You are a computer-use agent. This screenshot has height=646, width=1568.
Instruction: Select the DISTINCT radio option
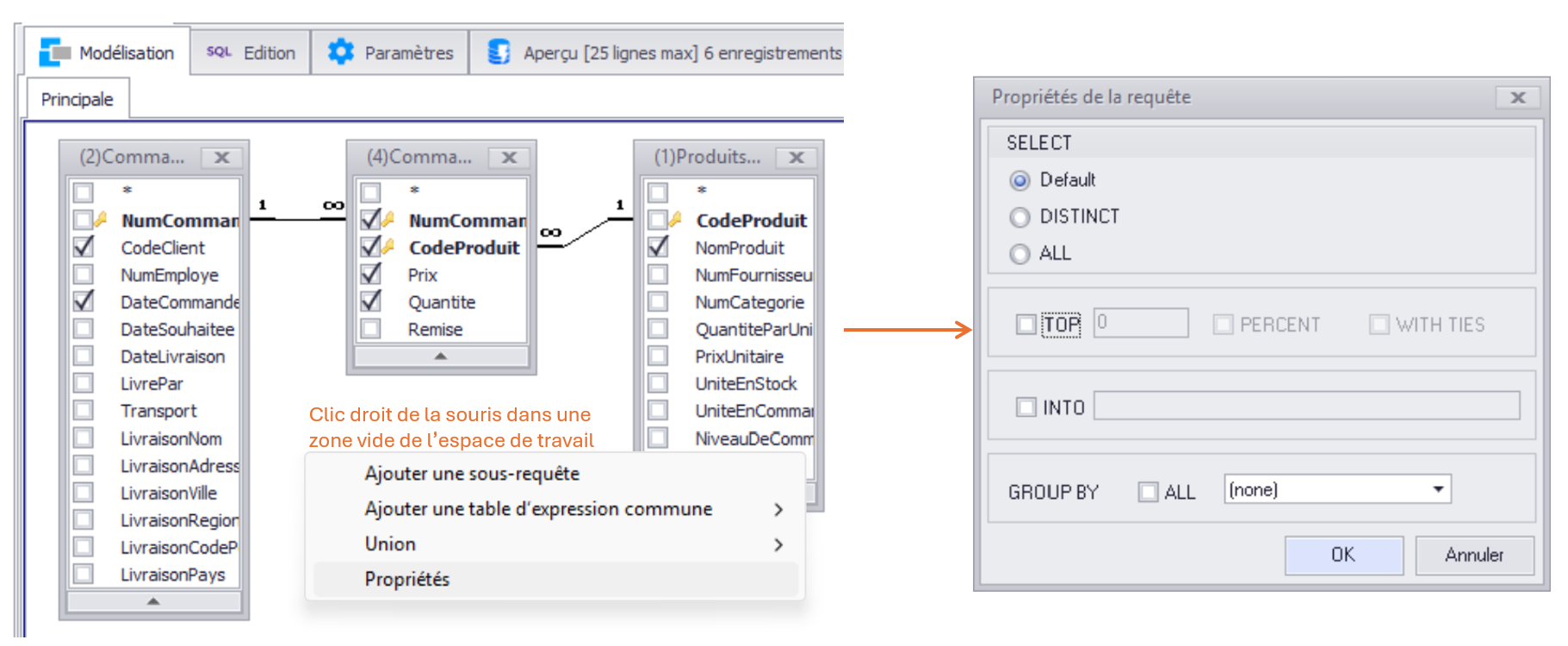[x=1020, y=217]
